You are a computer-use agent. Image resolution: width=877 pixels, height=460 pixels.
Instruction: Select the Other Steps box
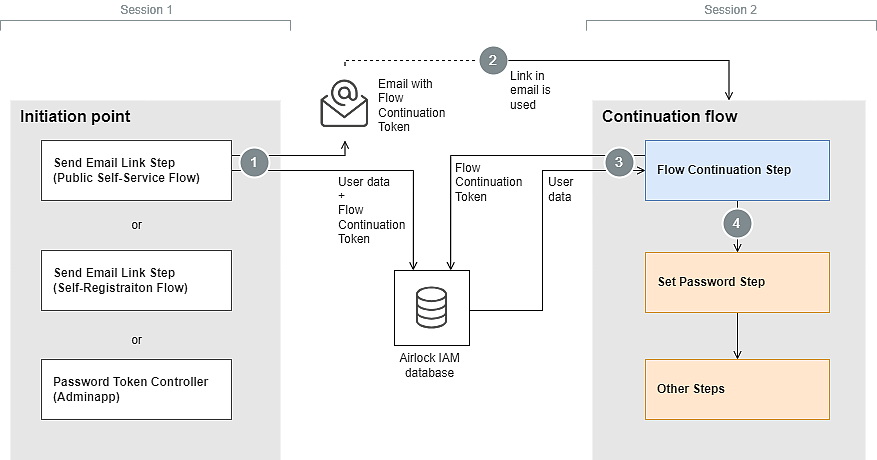coord(737,389)
